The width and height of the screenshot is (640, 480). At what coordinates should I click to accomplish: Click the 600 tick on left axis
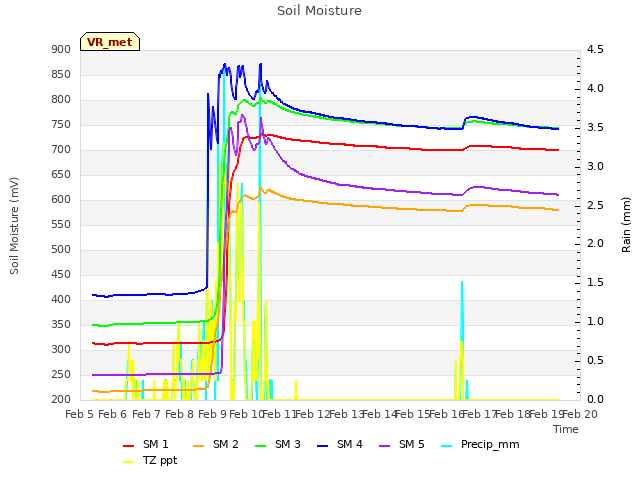point(61,200)
